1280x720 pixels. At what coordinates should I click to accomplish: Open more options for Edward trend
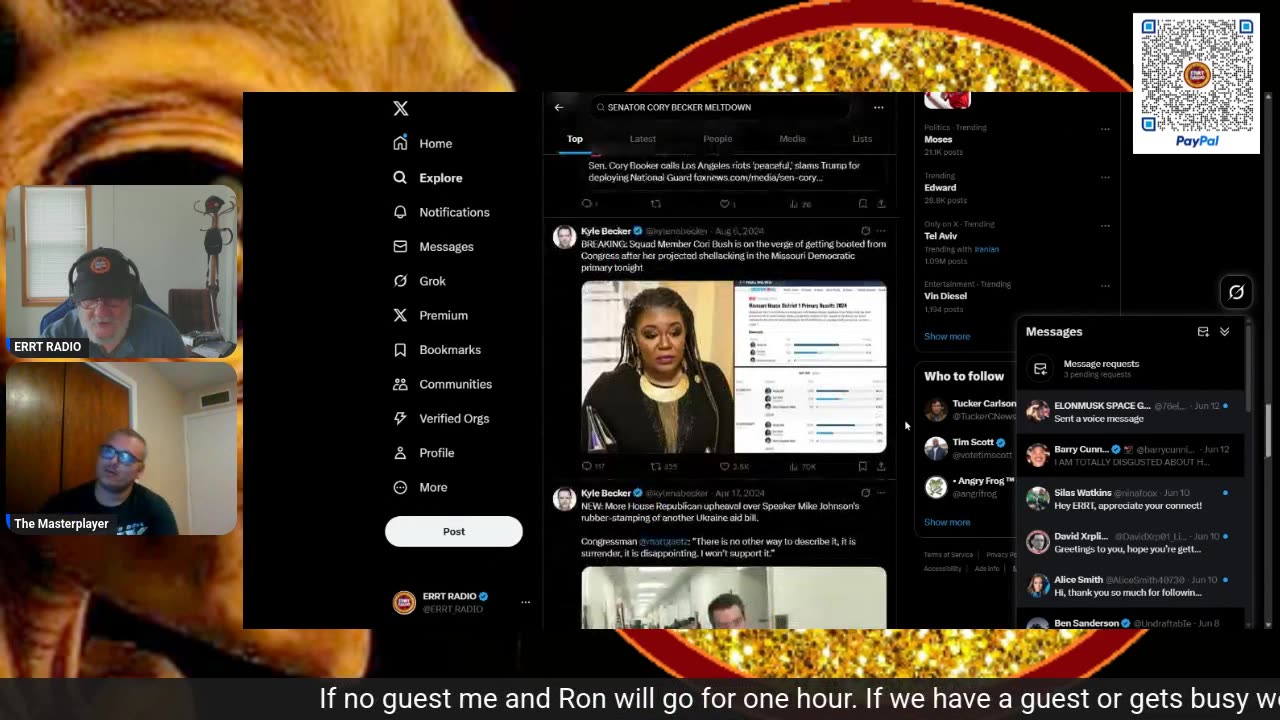point(1105,177)
